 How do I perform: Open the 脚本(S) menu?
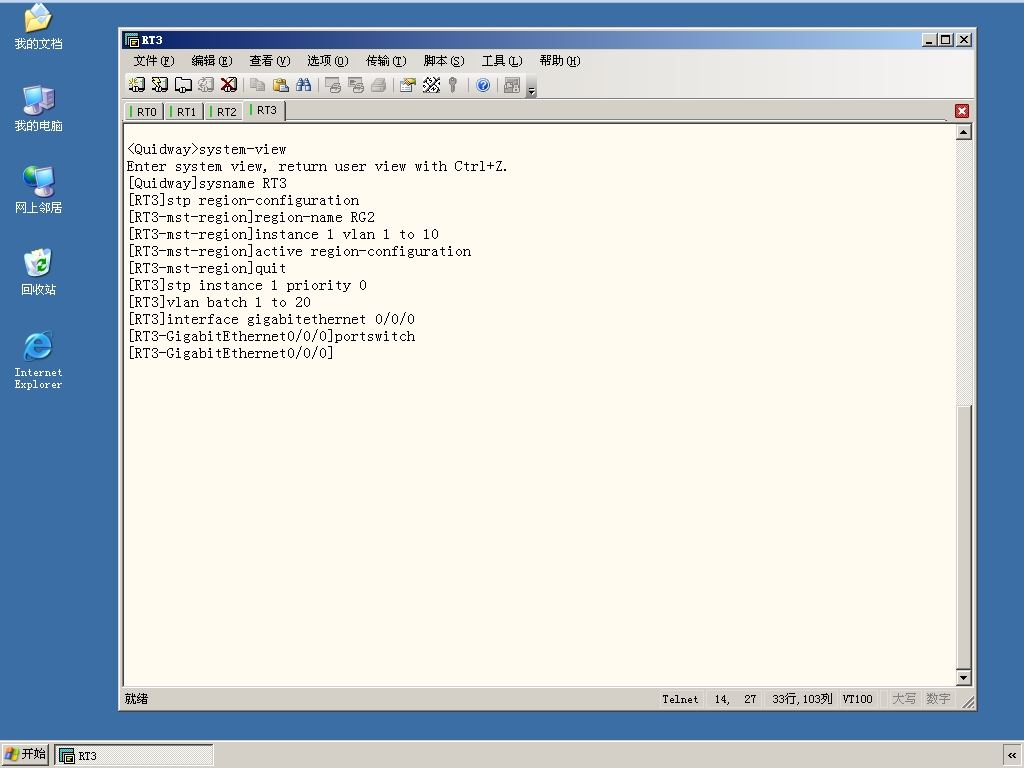(444, 61)
